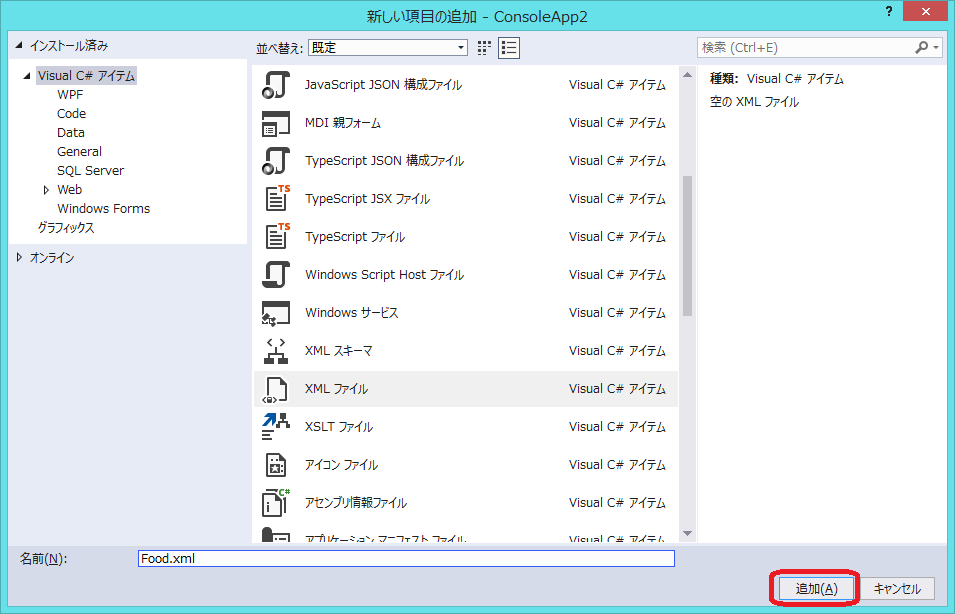Screen dimensions: 955x614
Task: Click the 追加(A) button
Action: click(816, 588)
